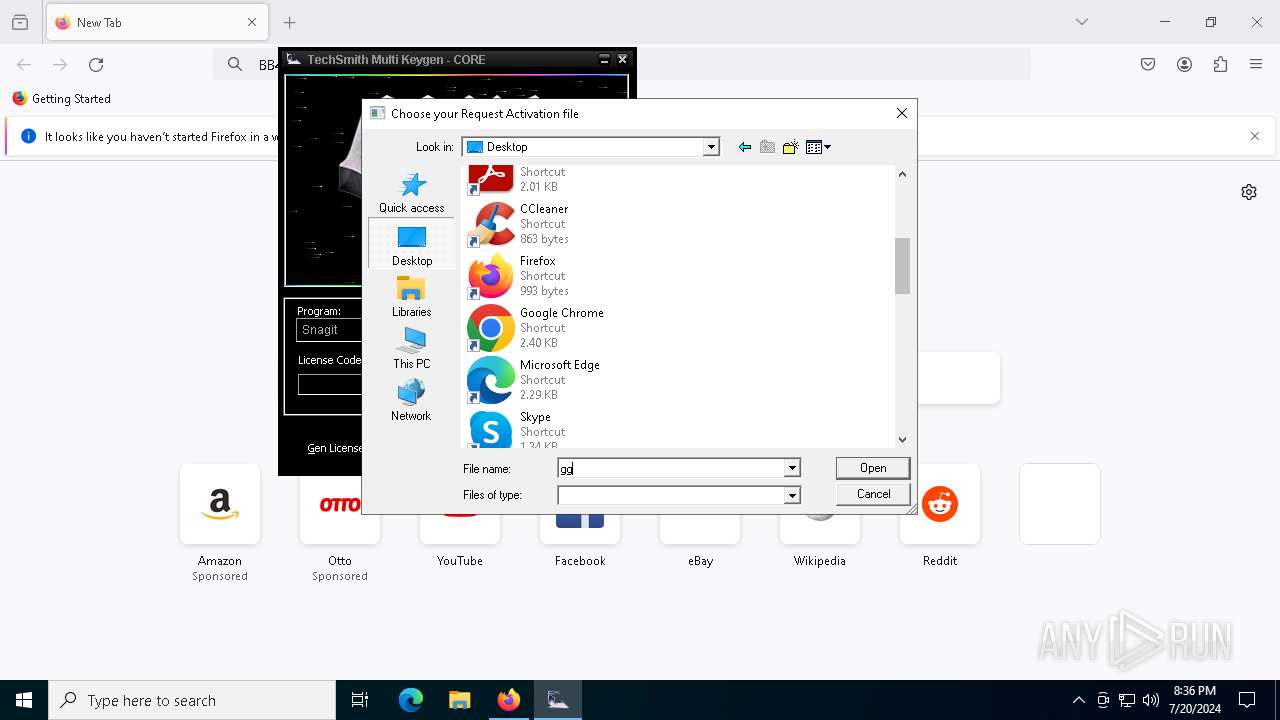Image resolution: width=1280 pixels, height=720 pixels.
Task: Open the Firefox New Tab tab
Action: point(156,22)
